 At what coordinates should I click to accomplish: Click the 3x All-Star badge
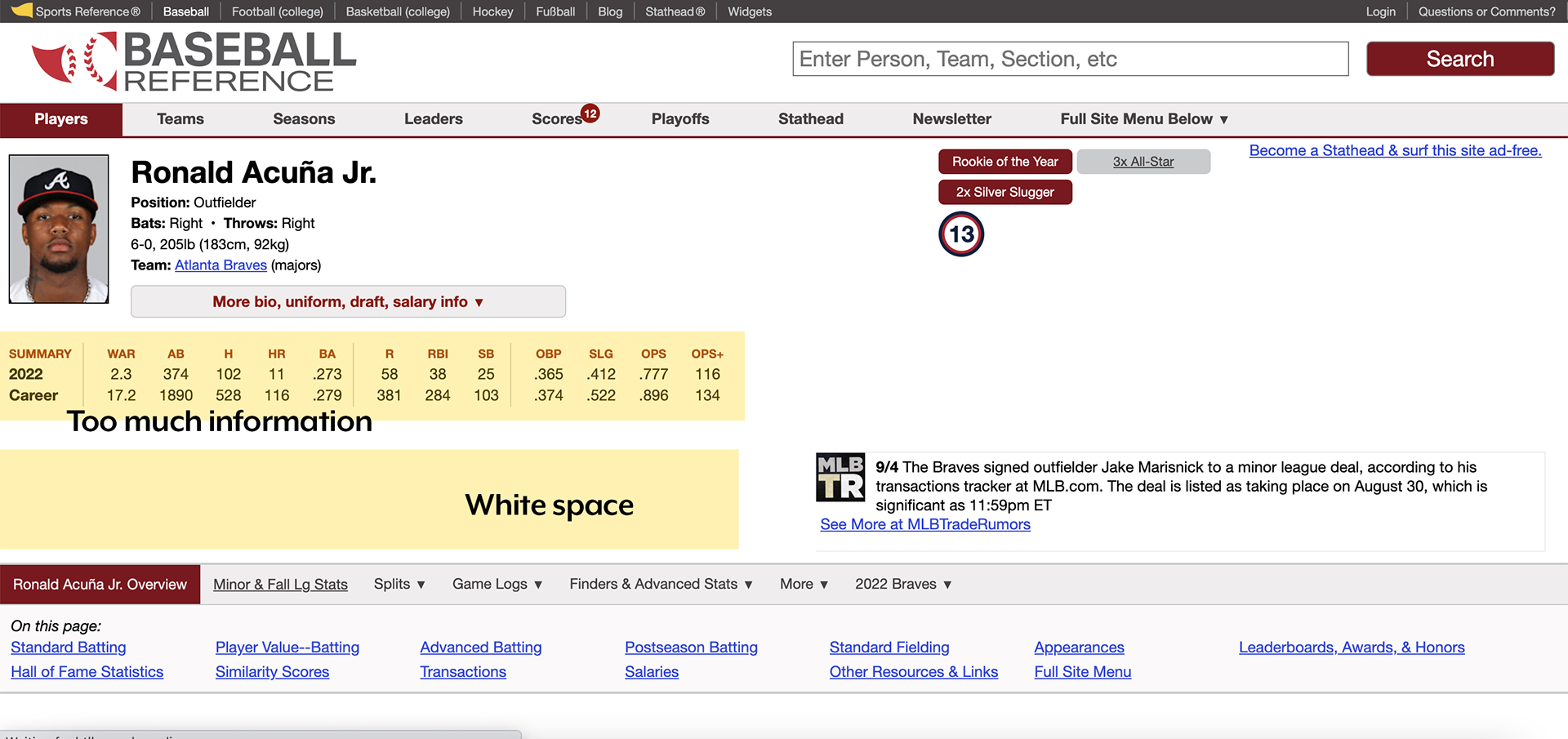1143,162
